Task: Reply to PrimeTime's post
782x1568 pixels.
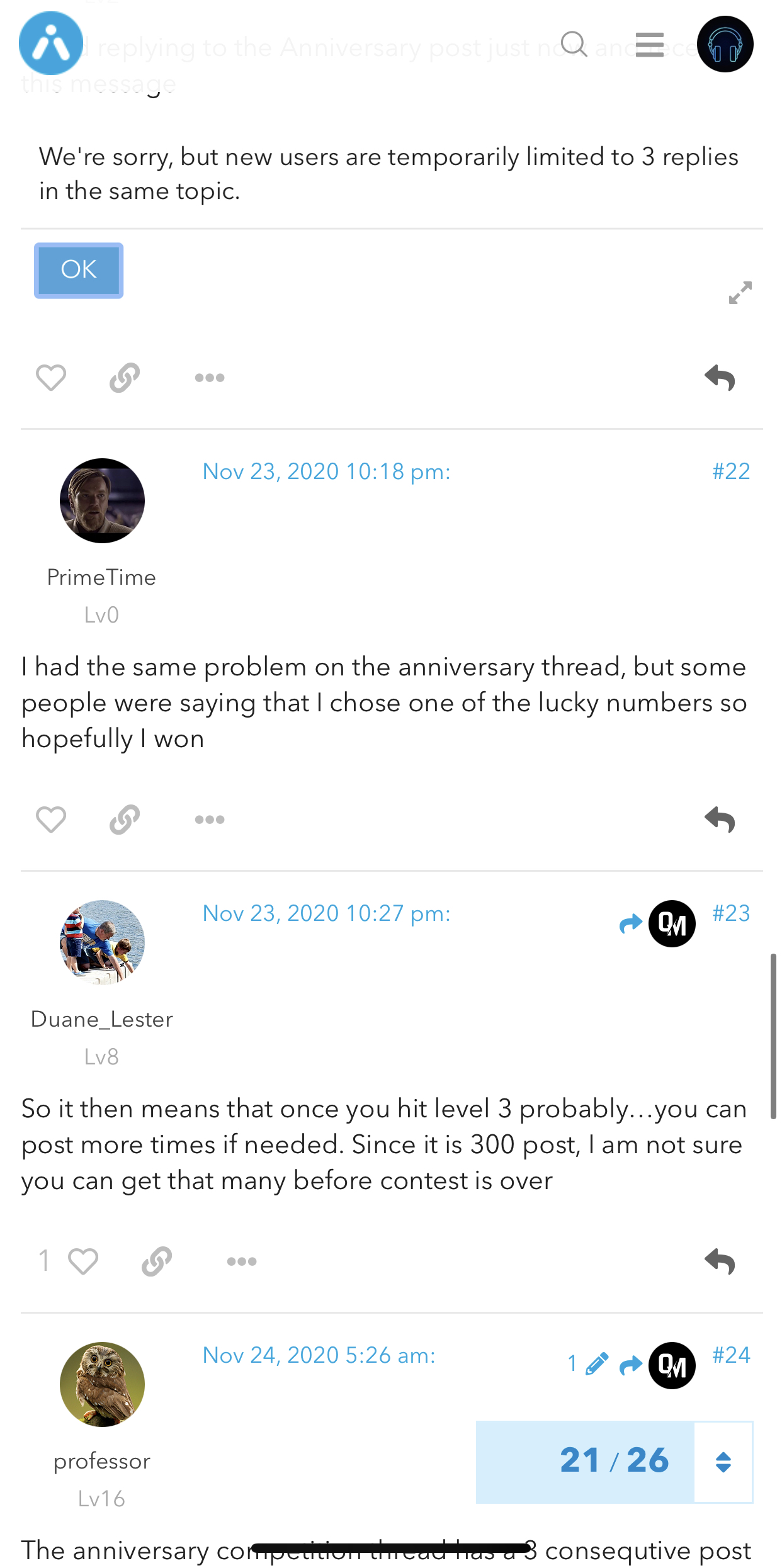Action: tap(720, 820)
